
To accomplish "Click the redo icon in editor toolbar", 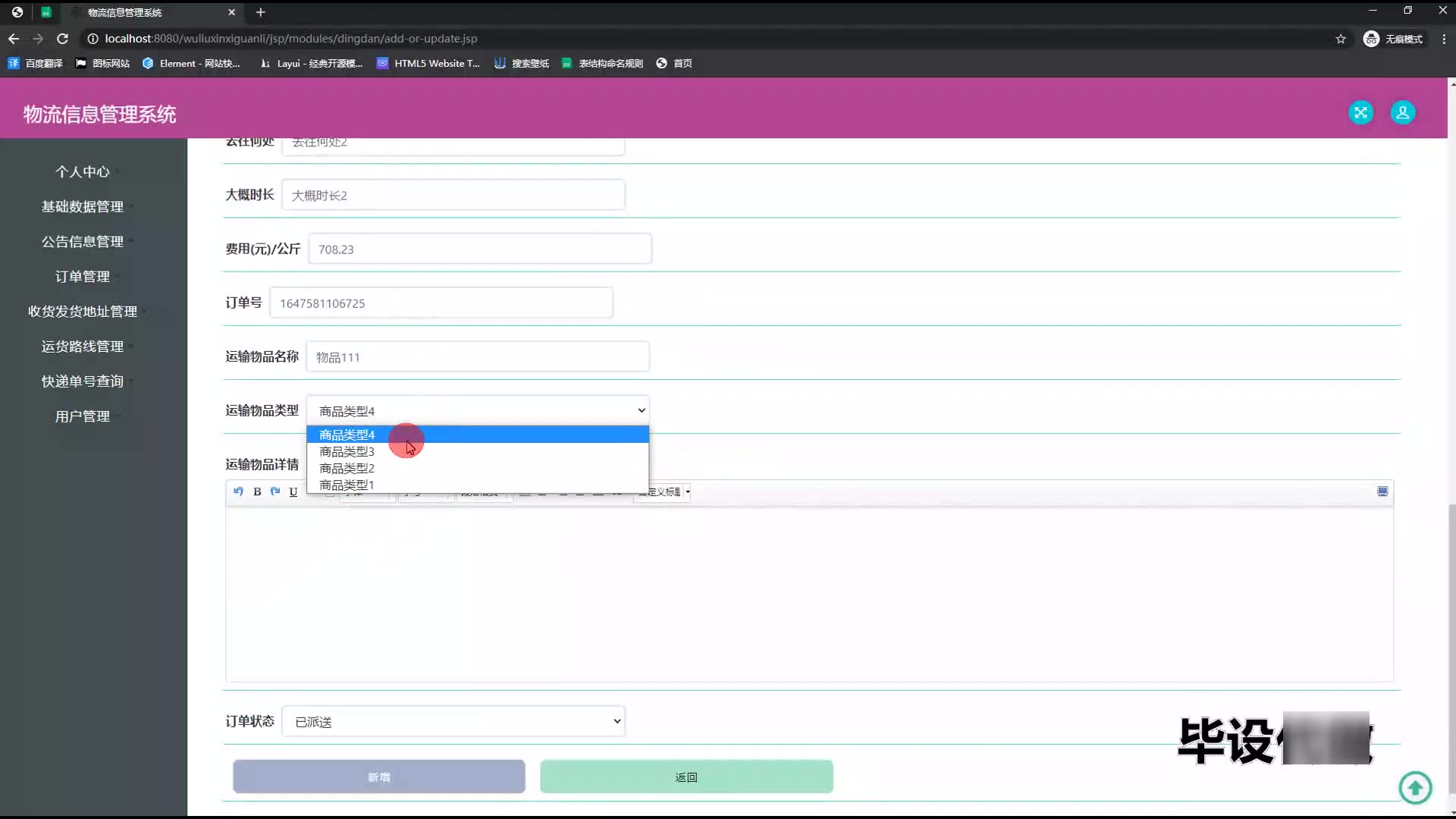I will tap(275, 491).
